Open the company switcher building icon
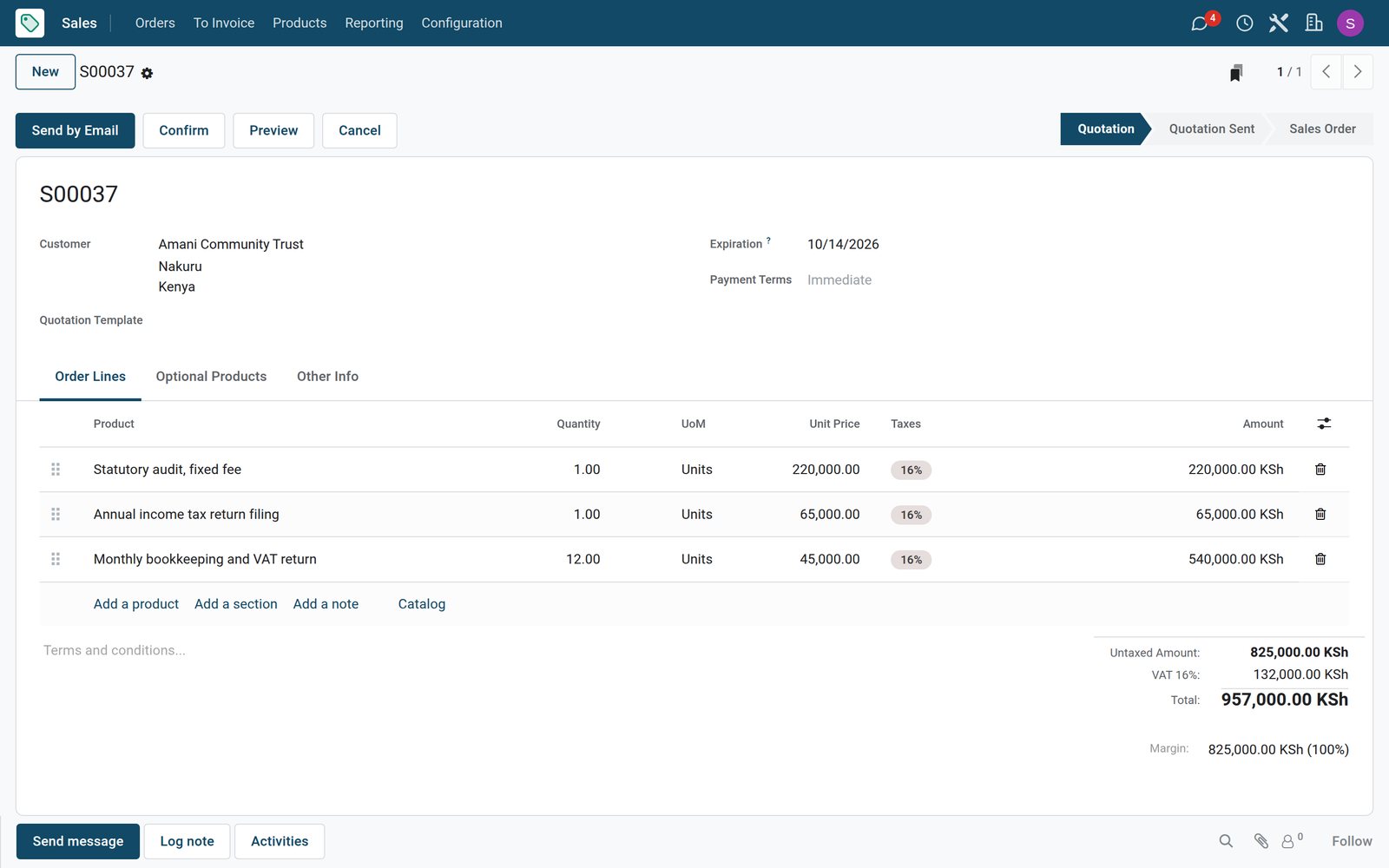 point(1313,23)
